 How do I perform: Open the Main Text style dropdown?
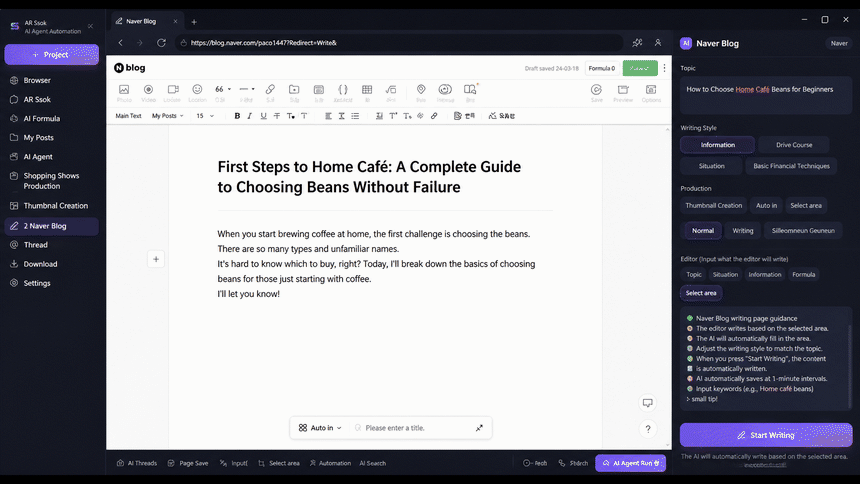[128, 116]
